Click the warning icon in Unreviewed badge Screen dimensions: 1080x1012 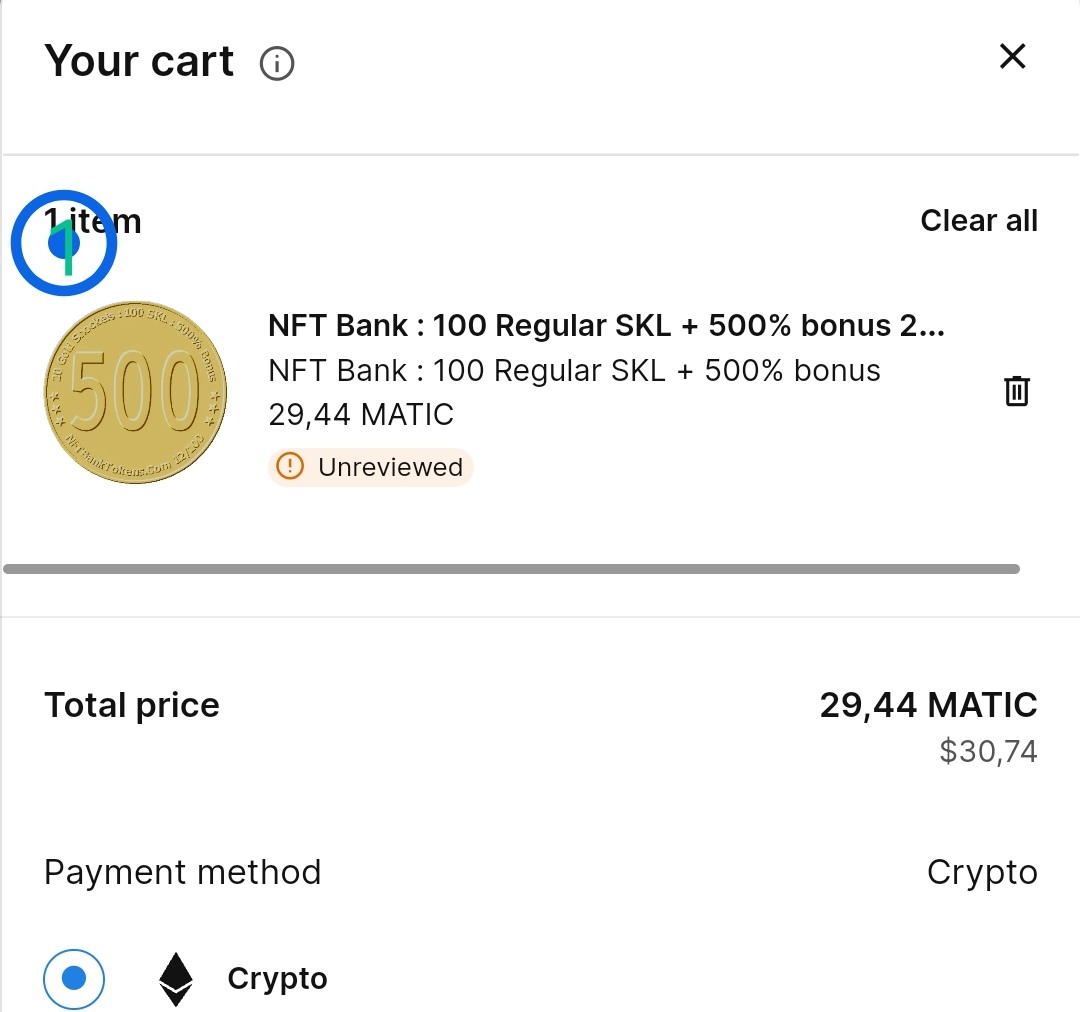point(289,467)
